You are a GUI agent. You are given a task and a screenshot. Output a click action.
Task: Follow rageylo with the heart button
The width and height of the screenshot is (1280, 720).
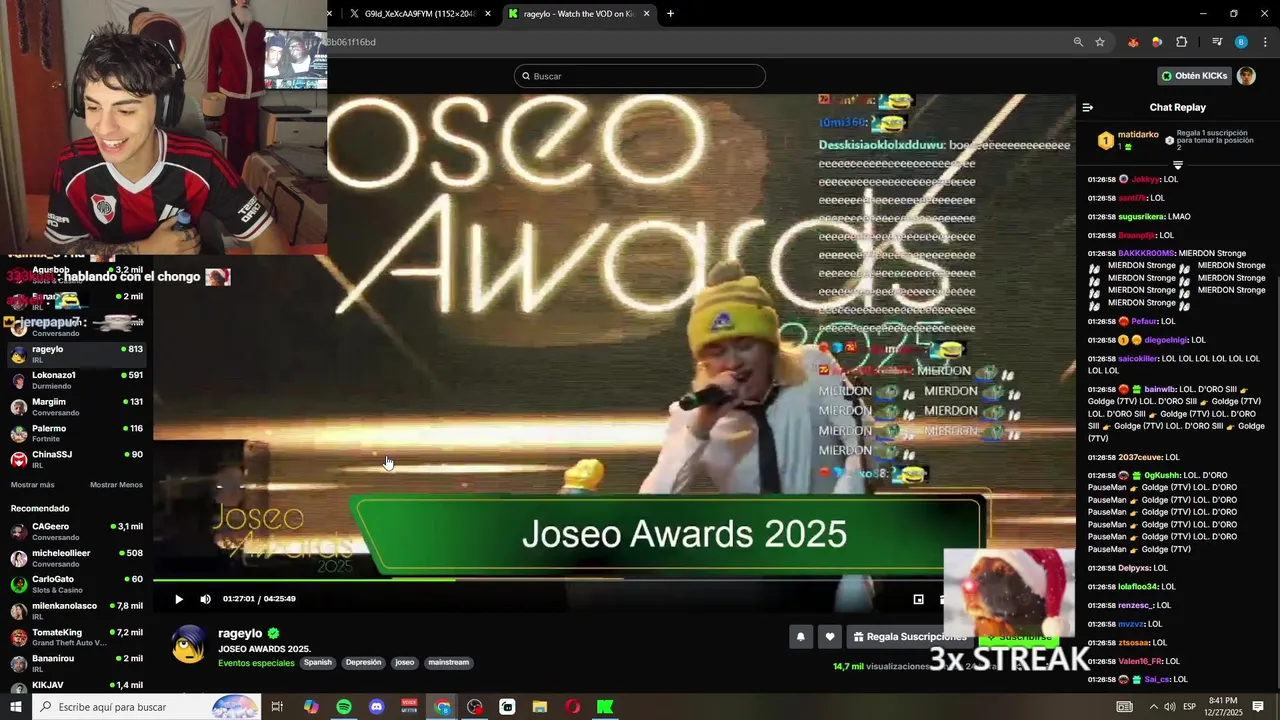pos(829,636)
